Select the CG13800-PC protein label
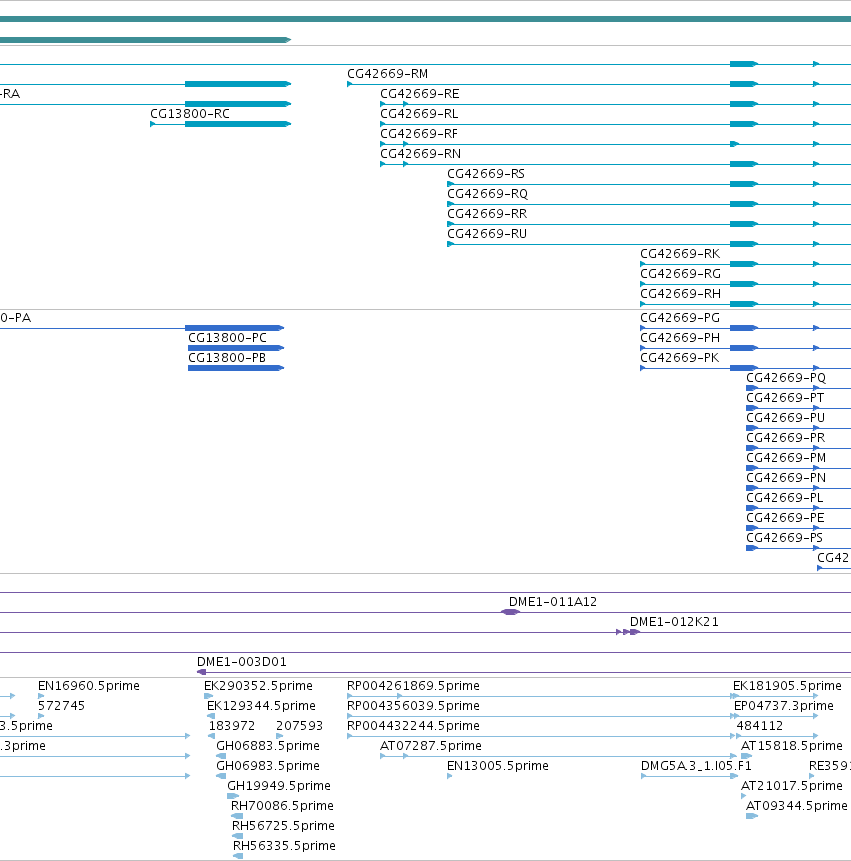 tap(227, 338)
